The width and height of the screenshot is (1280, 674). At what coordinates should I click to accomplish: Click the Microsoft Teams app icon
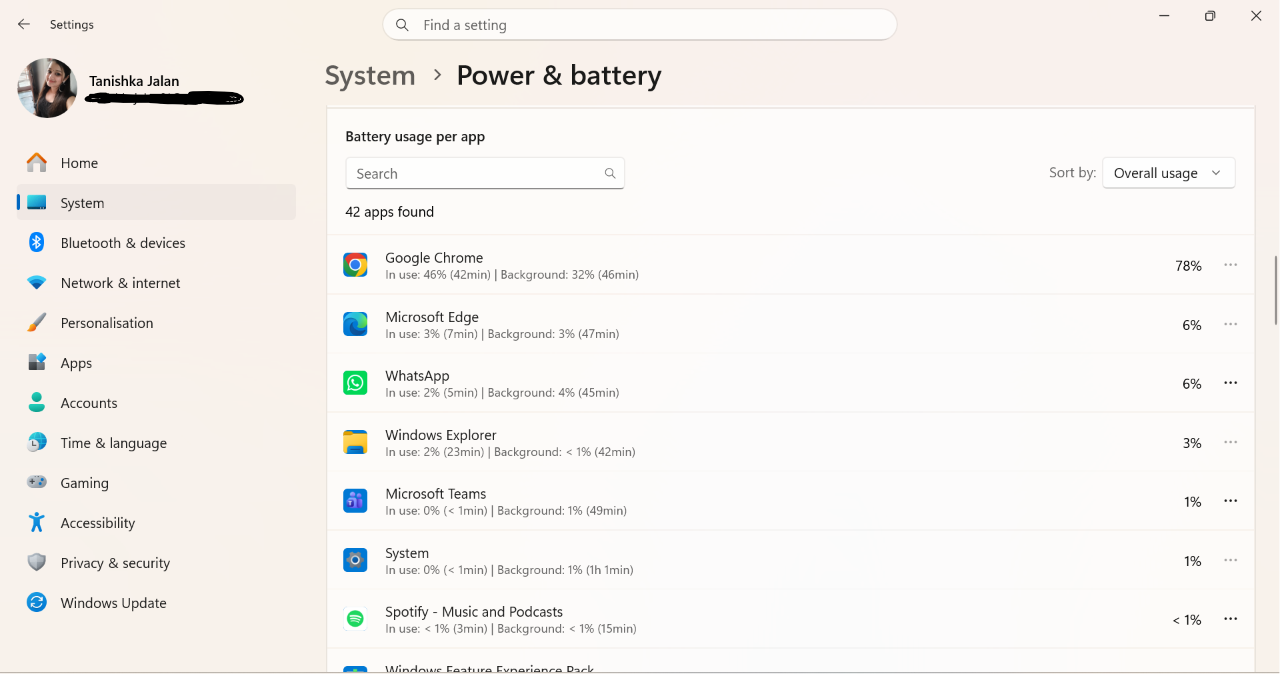pyautogui.click(x=355, y=501)
